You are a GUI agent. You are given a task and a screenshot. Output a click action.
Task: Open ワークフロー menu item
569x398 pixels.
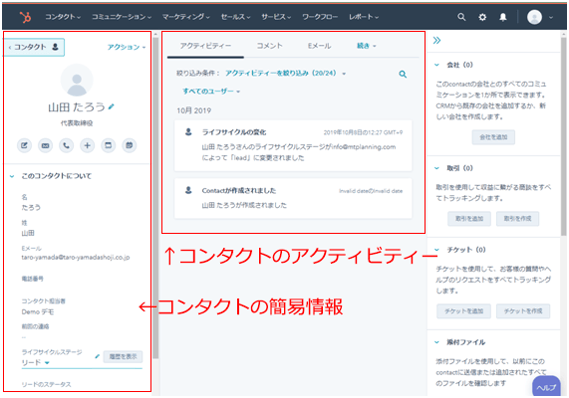(x=320, y=17)
